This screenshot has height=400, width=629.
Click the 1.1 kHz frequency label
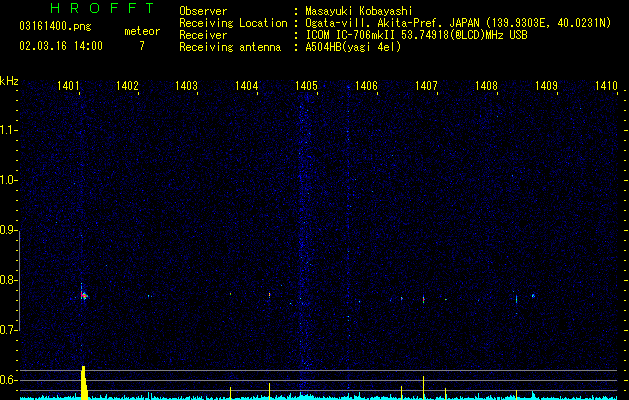(9, 130)
